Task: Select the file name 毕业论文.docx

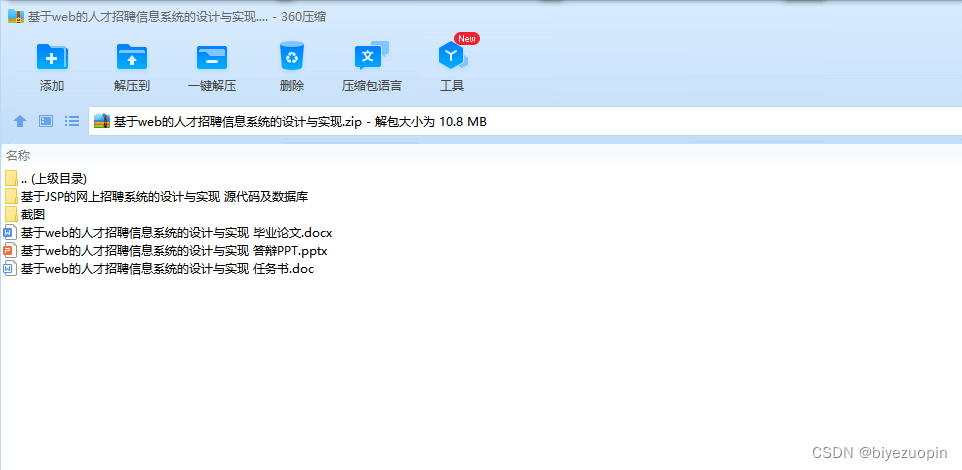Action: click(x=177, y=233)
